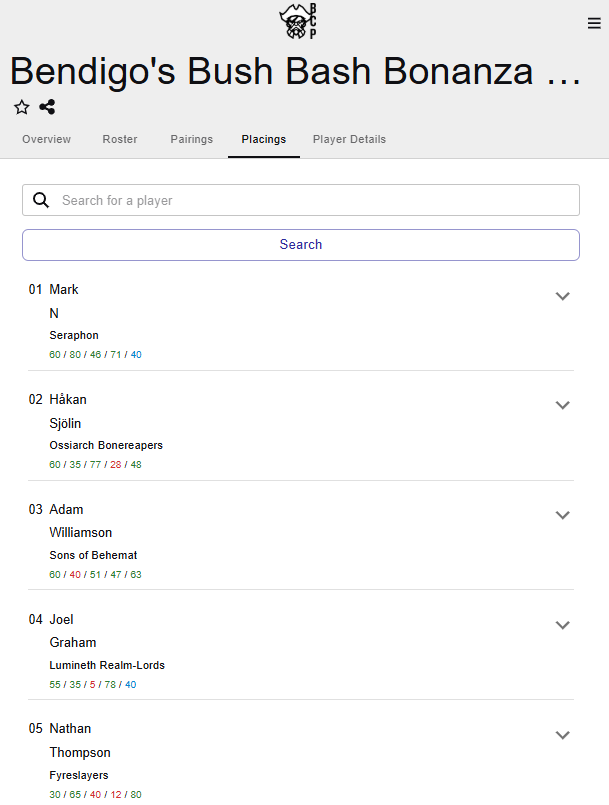Click the share icon

(x=47, y=107)
